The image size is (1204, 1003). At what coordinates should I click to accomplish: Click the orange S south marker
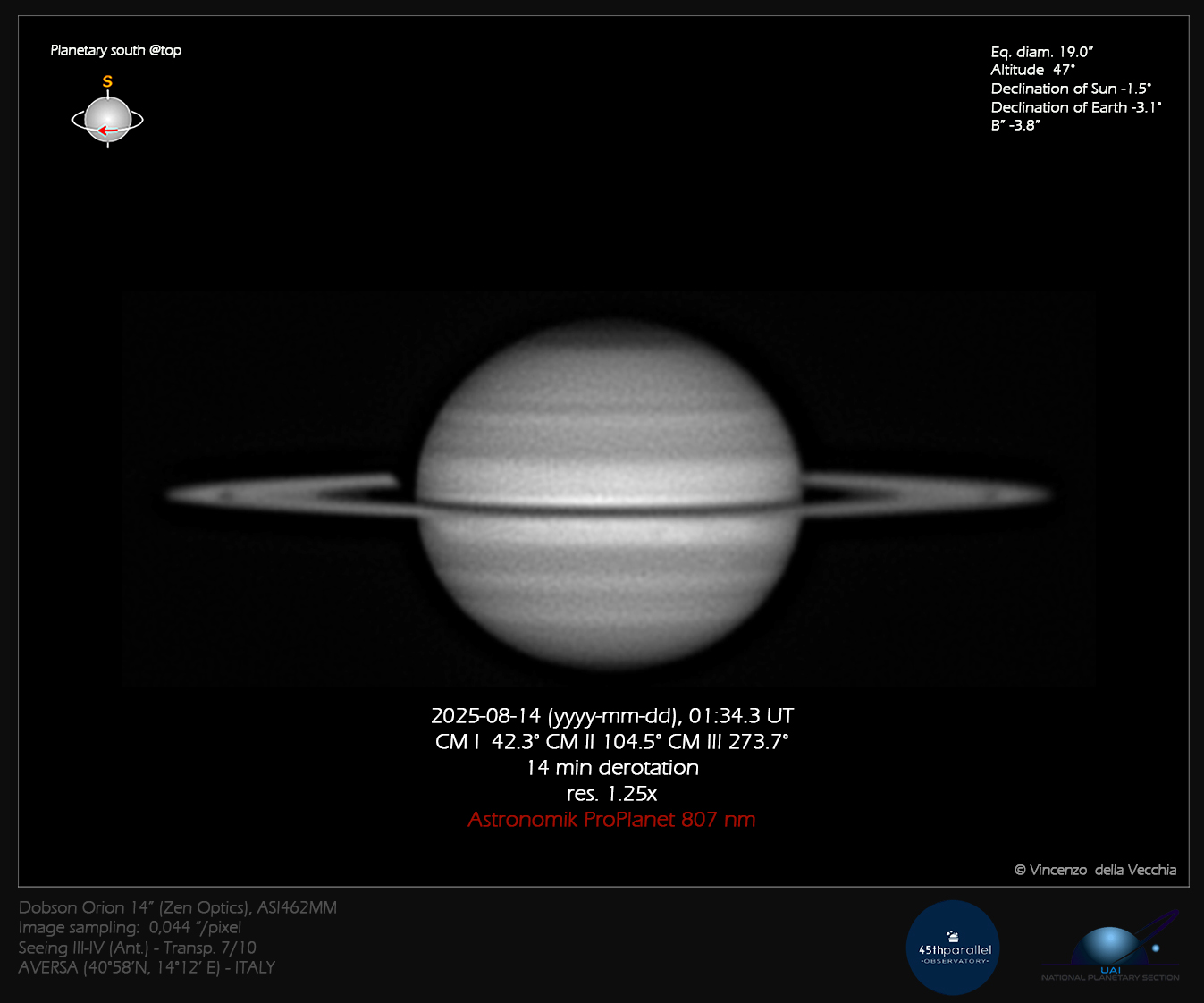(107, 82)
